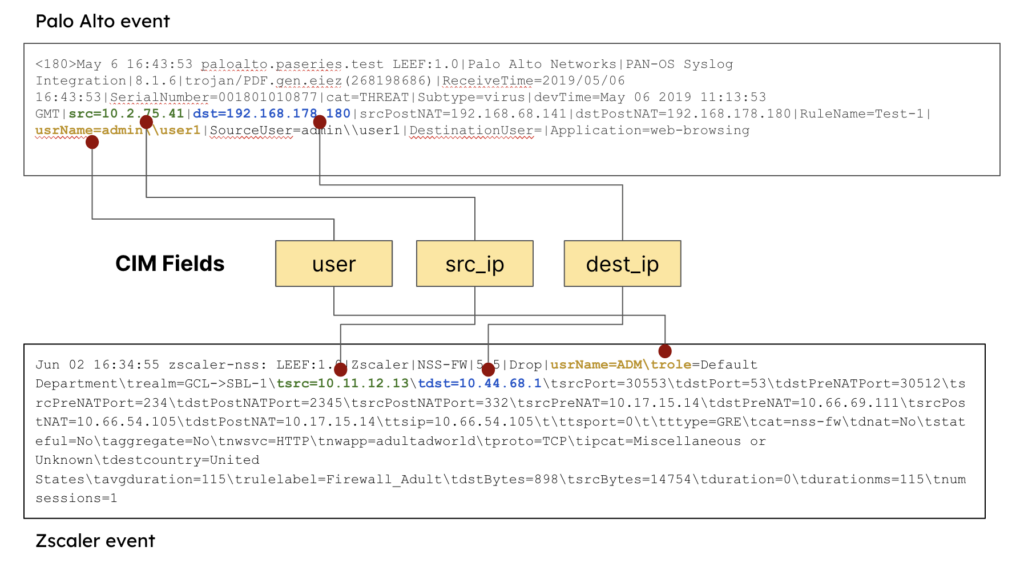Click "Application=web-browsing" text

pyautogui.click(x=650, y=130)
